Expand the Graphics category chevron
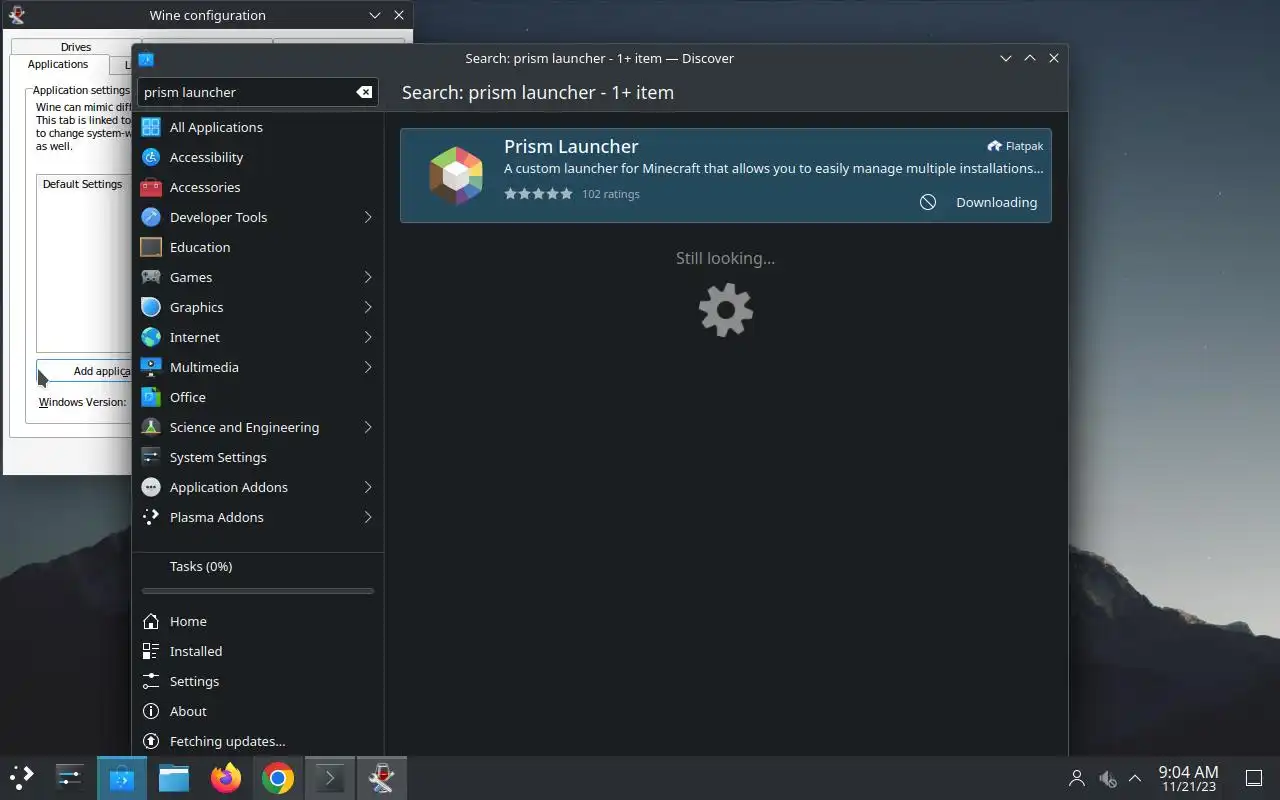The width and height of the screenshot is (1280, 800). 367,307
